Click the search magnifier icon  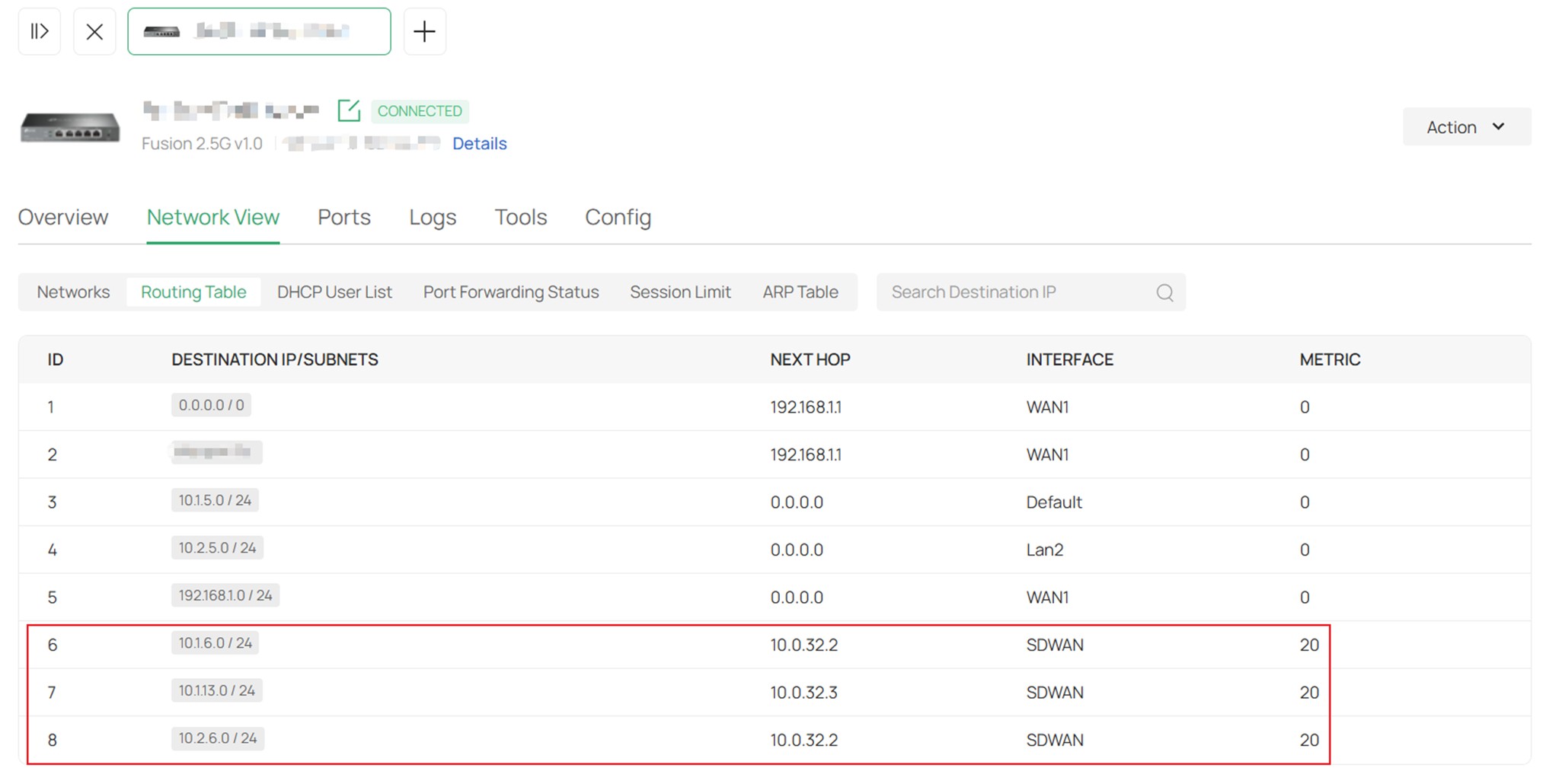[1164, 292]
